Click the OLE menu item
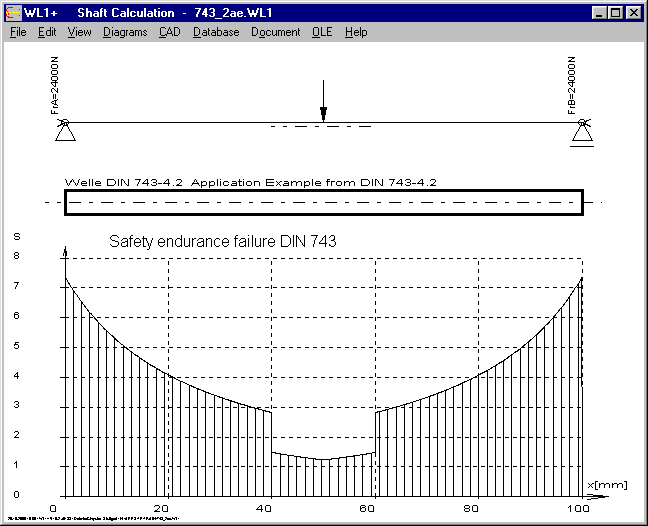 point(322,32)
